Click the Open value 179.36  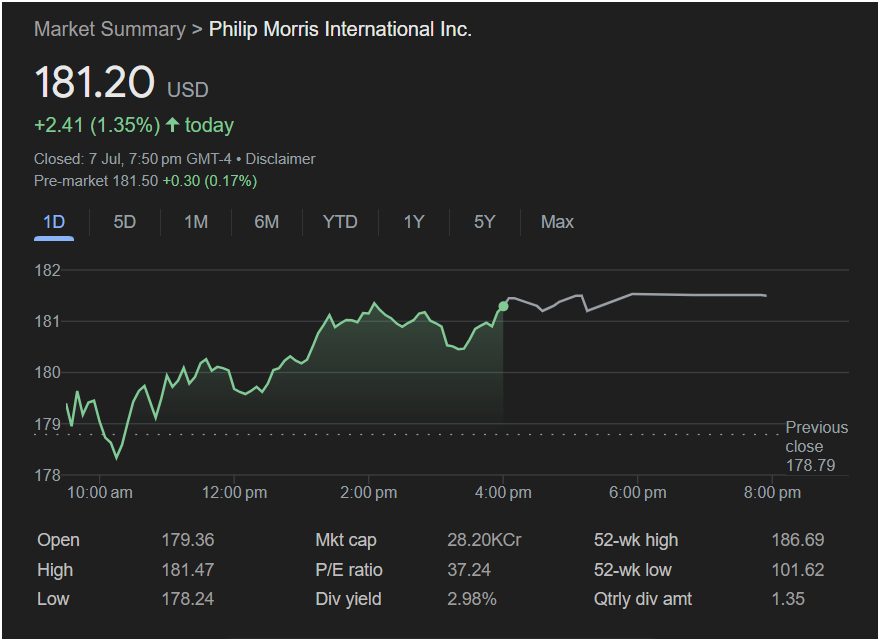pos(188,540)
